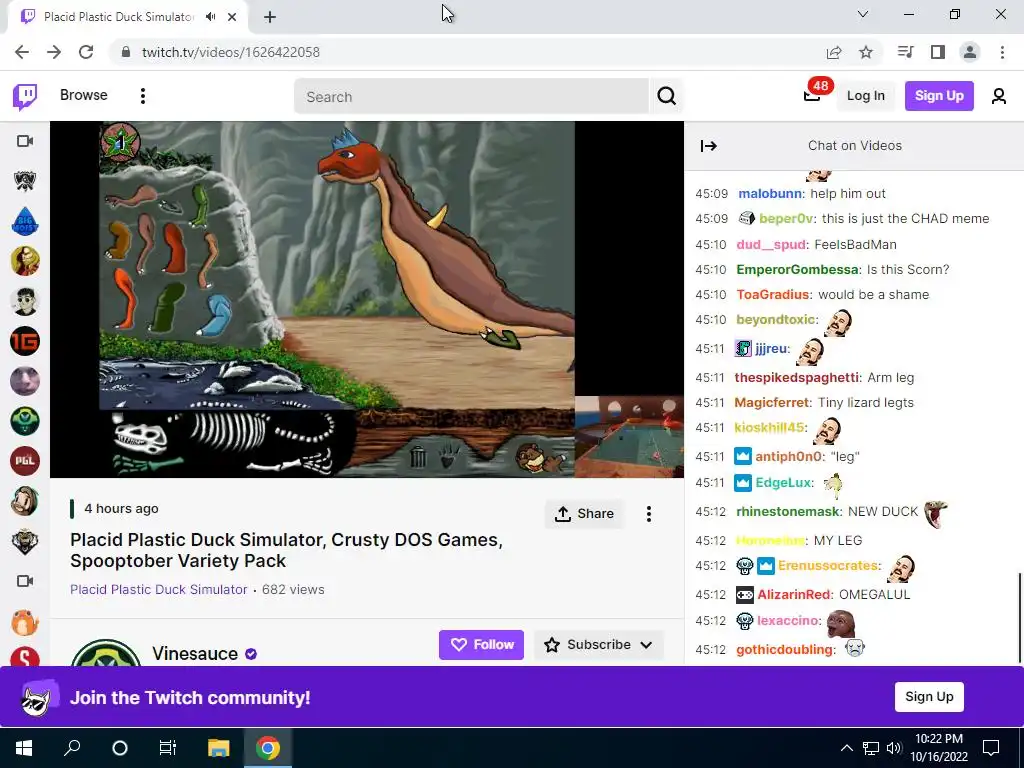
Task: Open Task View on the taskbar
Action: coord(168,748)
